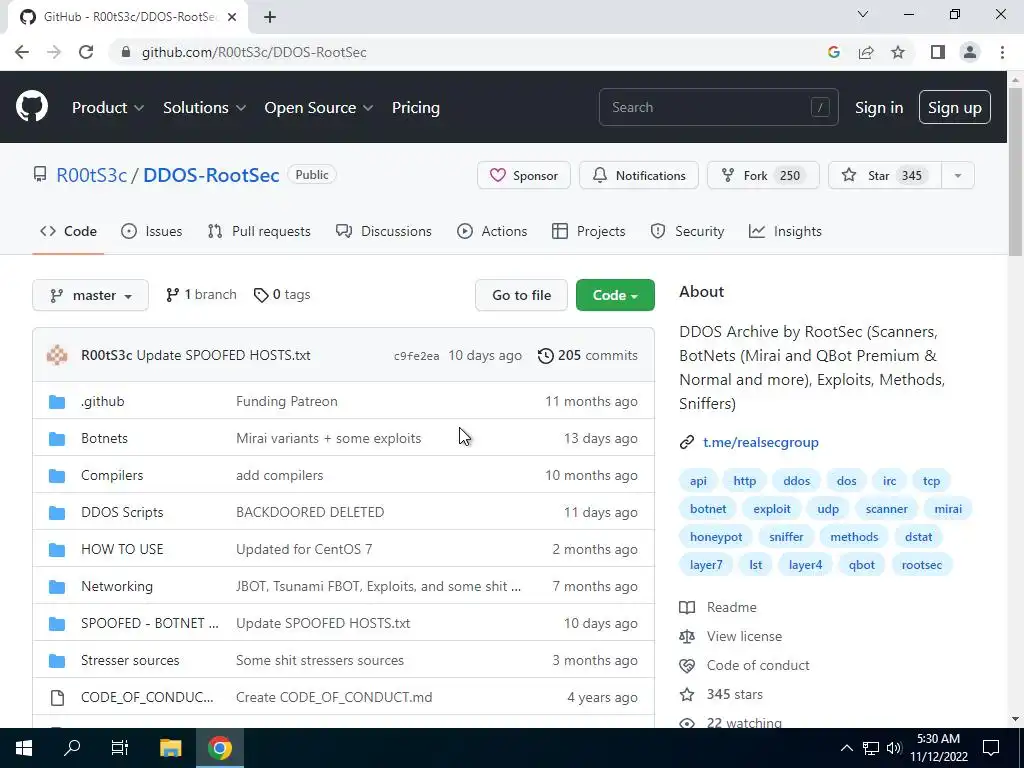Open the Insights tab

(785, 231)
